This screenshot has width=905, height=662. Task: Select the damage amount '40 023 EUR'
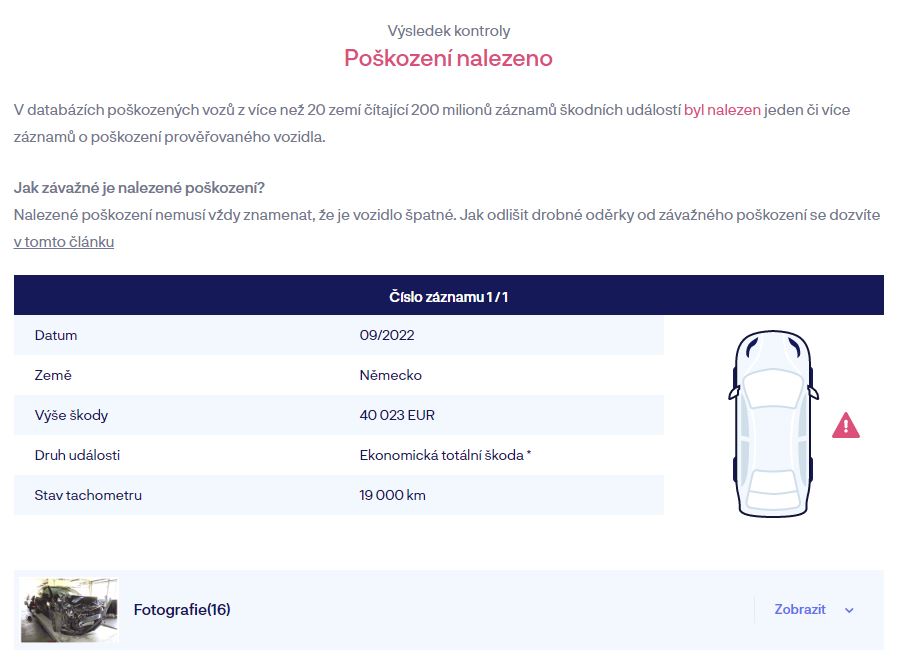coord(397,415)
